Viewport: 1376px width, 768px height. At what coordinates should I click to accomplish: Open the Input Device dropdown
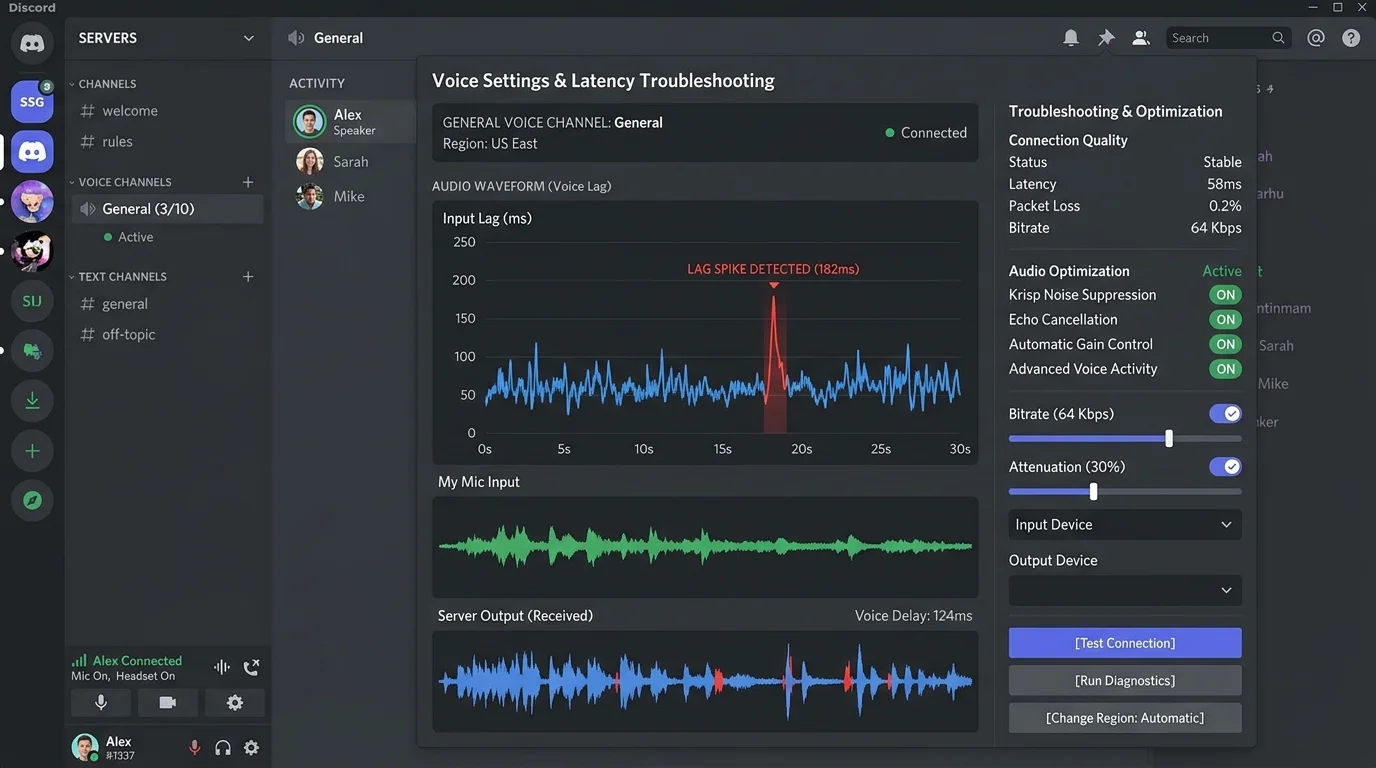[1125, 525]
